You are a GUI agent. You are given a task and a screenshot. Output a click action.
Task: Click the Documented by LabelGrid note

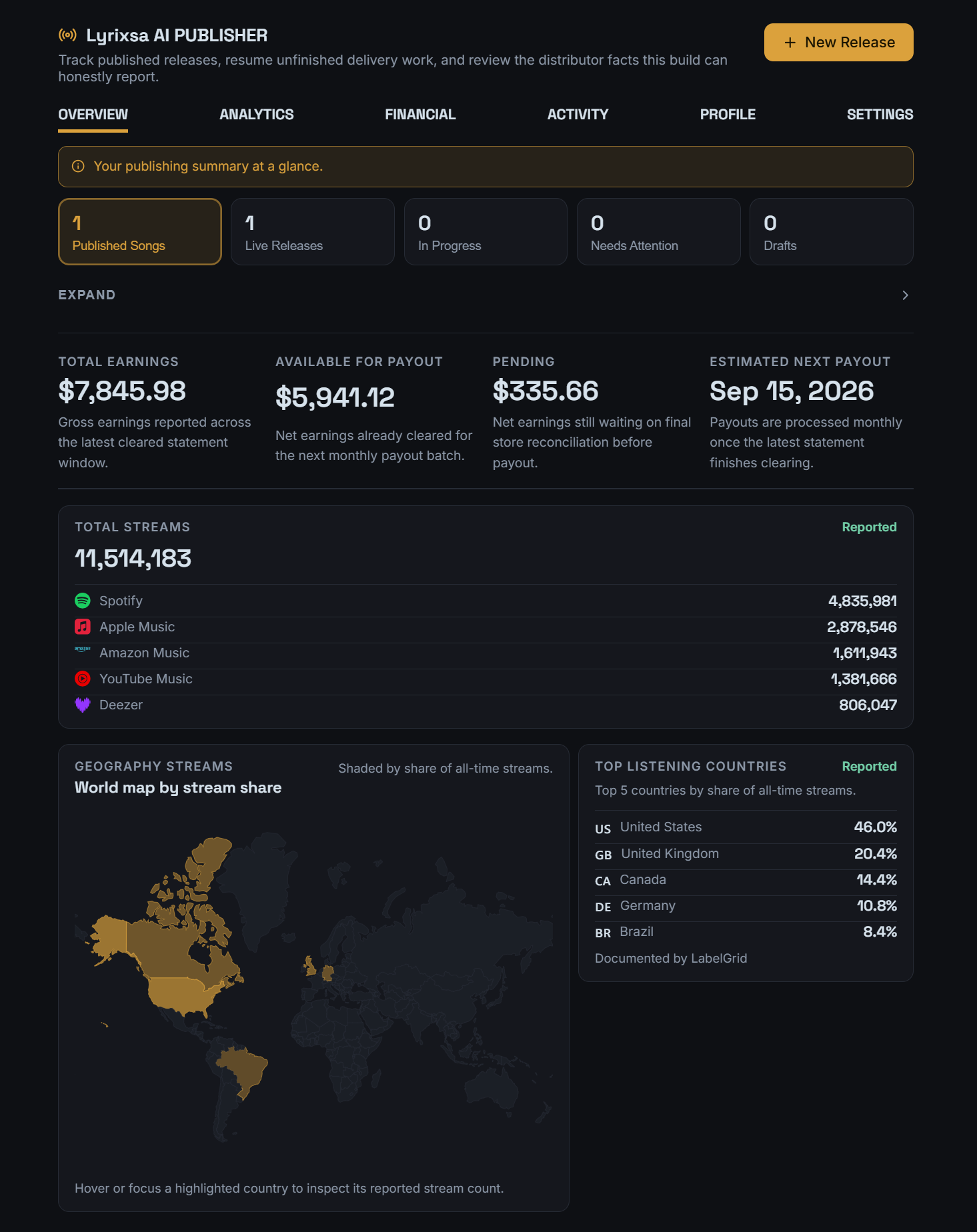pos(671,959)
